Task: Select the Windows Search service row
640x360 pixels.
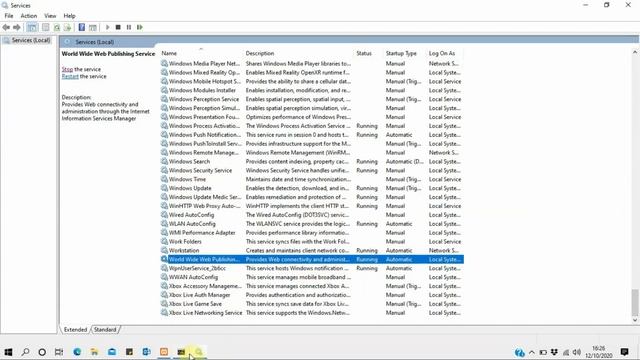Action: point(312,162)
